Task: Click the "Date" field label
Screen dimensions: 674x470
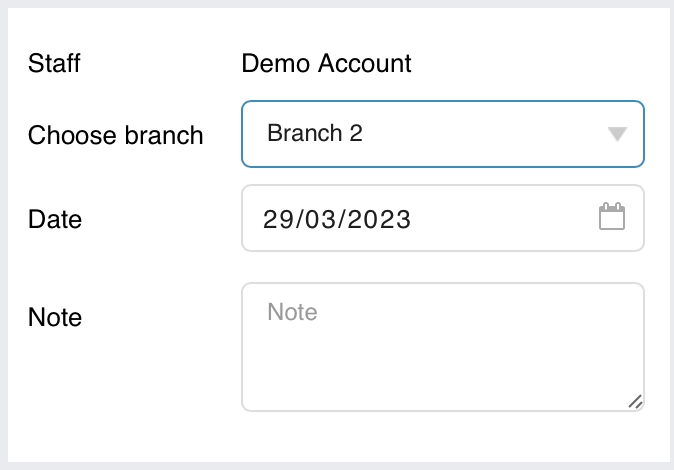Action: (x=55, y=219)
